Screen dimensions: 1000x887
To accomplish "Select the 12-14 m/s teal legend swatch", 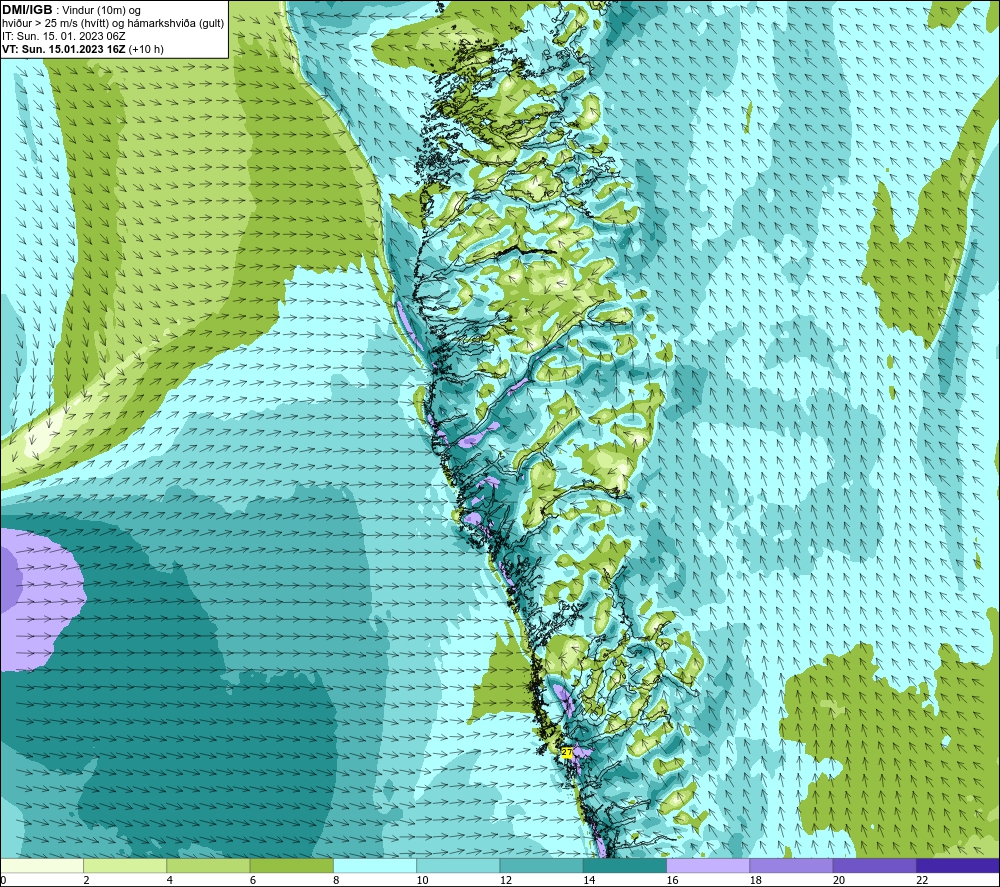I will coord(541,866).
